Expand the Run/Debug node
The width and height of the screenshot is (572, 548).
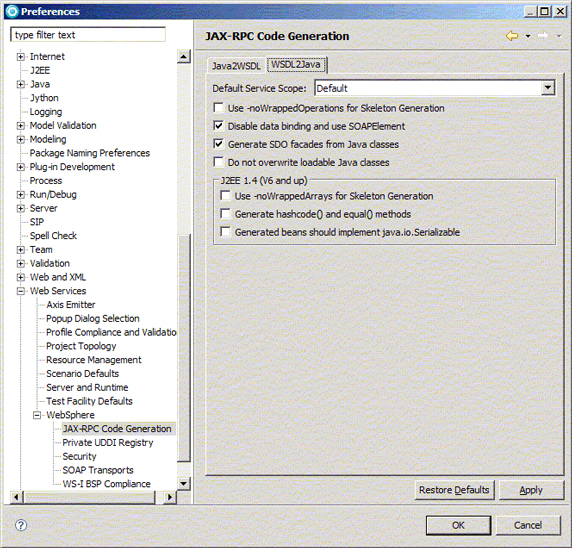(x=21, y=194)
